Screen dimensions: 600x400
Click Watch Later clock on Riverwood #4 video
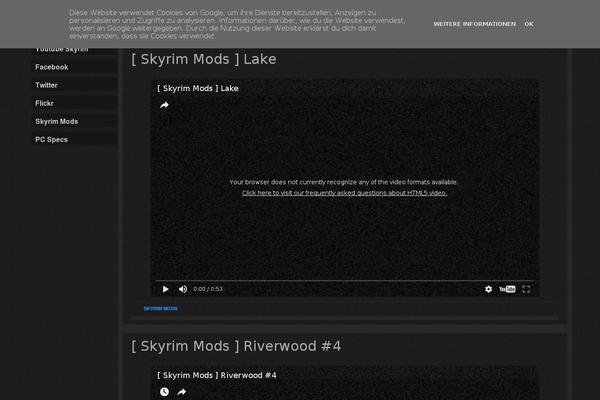[x=164, y=392]
